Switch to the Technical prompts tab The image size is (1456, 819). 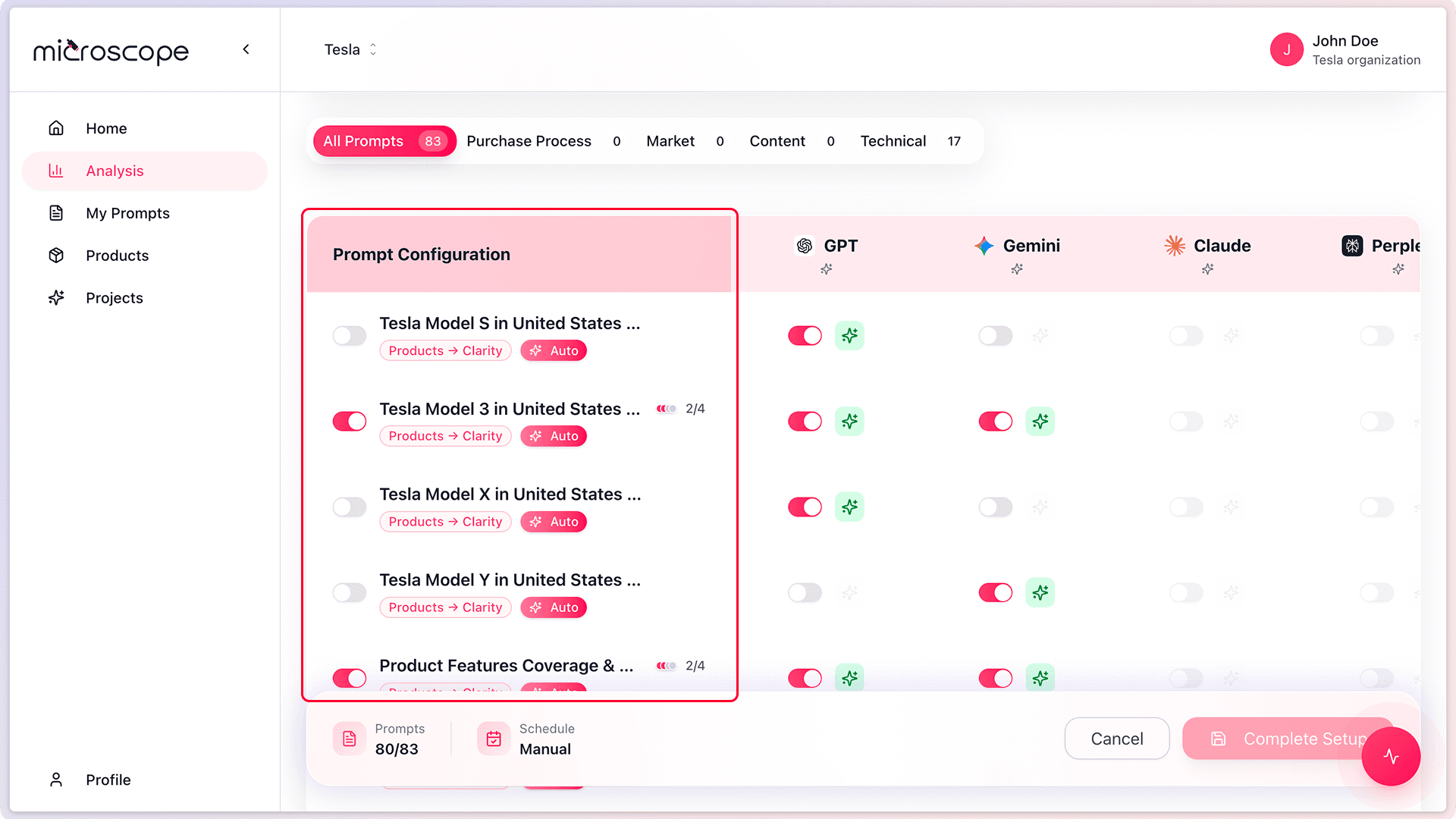pyautogui.click(x=893, y=141)
